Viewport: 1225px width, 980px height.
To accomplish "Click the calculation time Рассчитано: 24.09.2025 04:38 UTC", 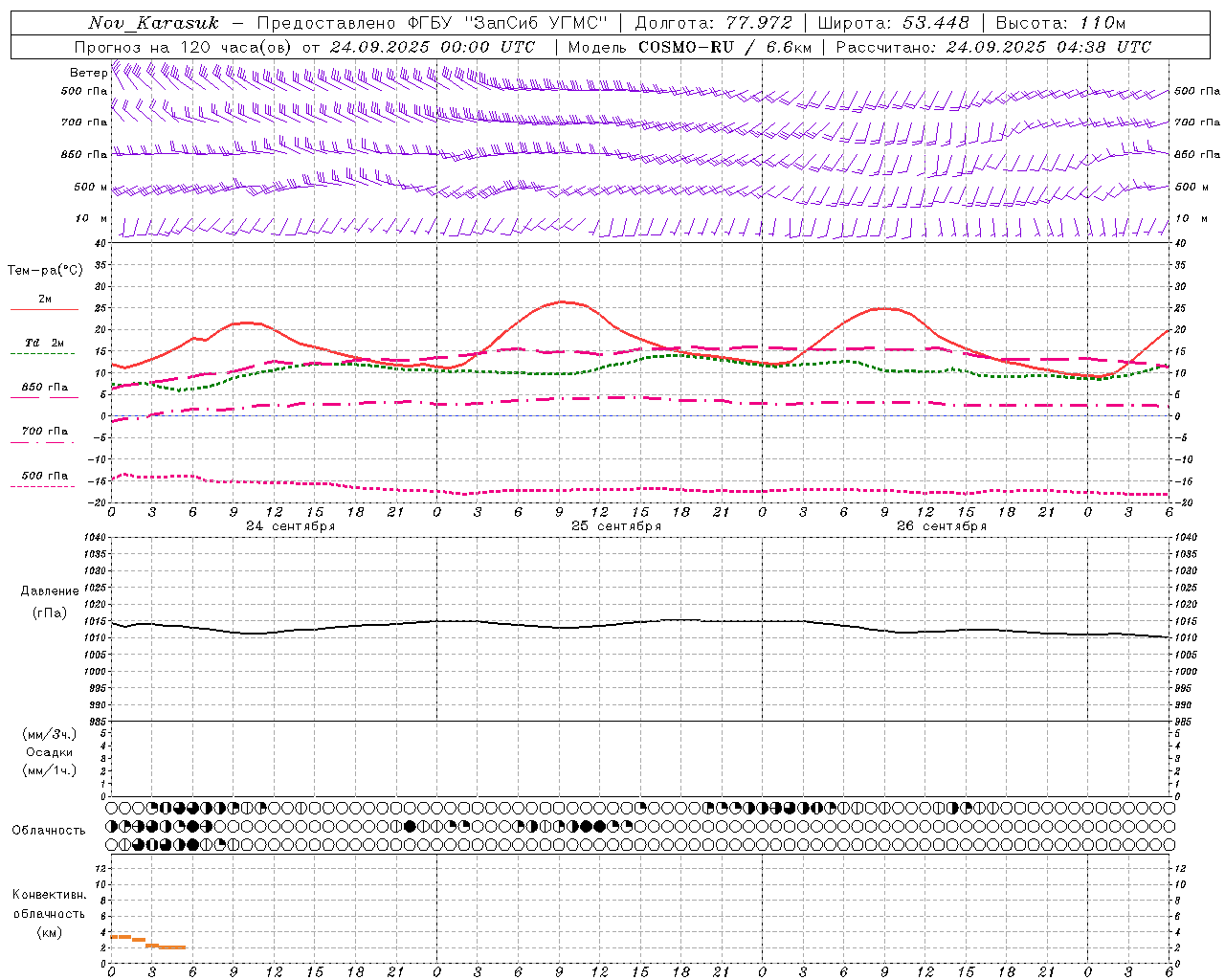I will [993, 47].
